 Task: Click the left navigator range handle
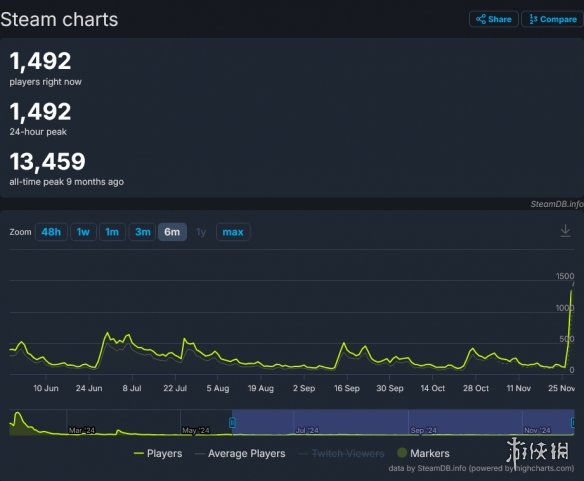(232, 423)
